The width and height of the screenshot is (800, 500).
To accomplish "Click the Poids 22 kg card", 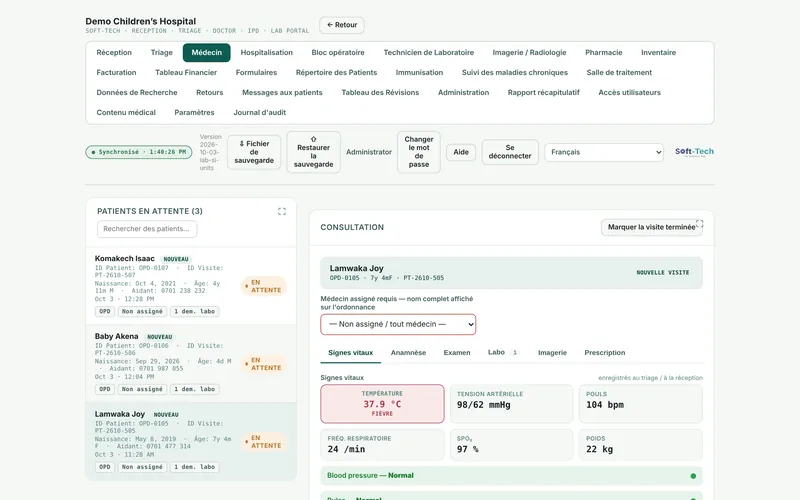I will 640,444.
